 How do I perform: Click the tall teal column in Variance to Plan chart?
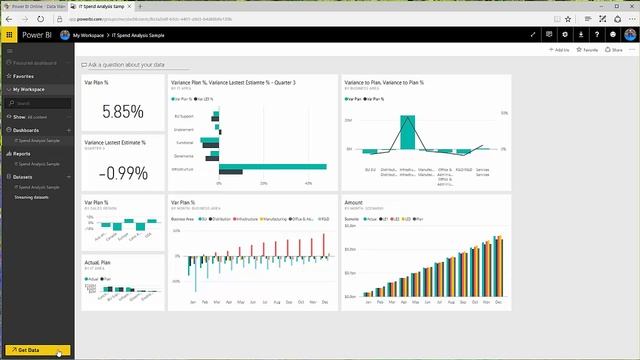(x=407, y=132)
